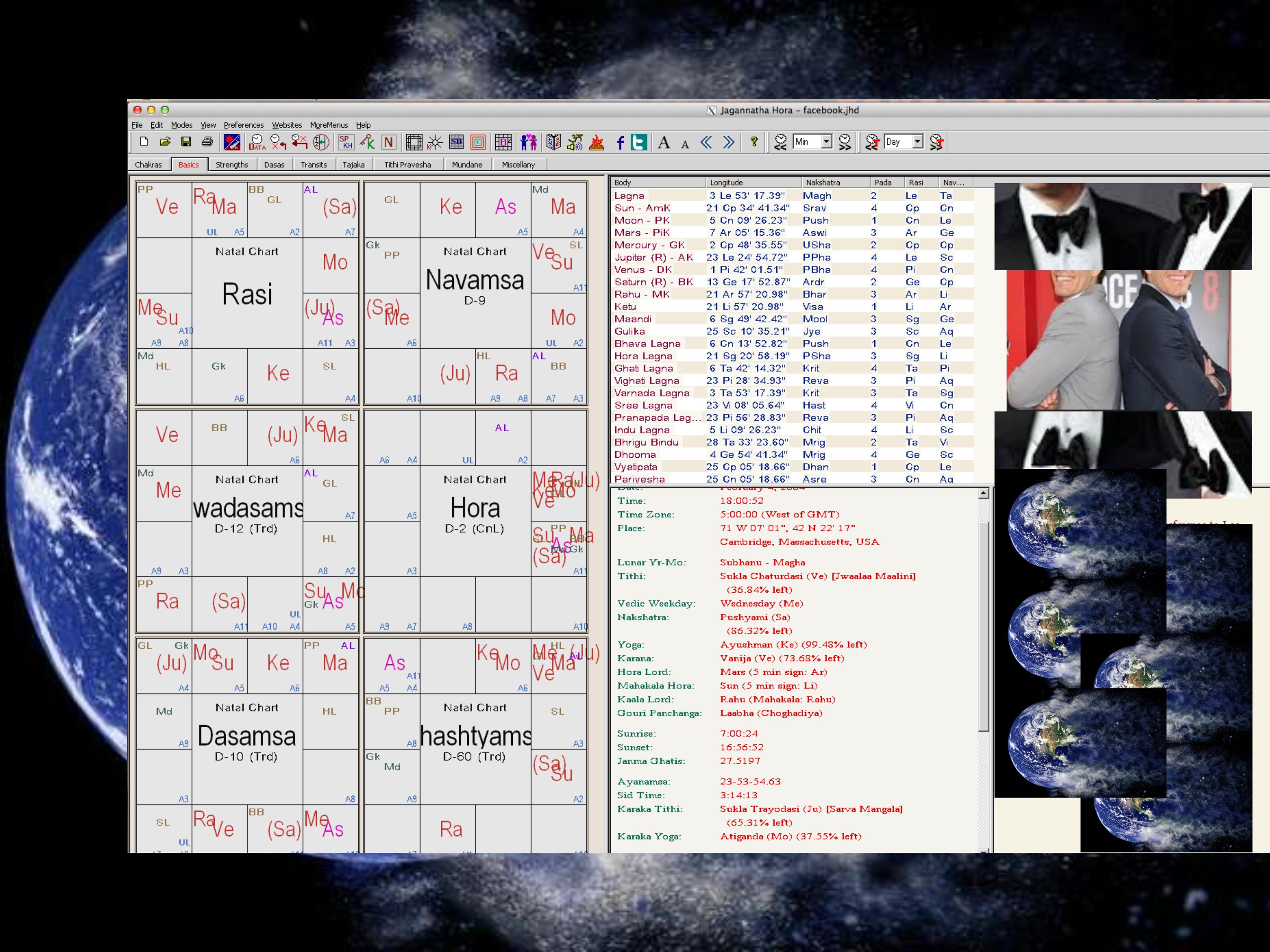Open a chart file via folder icon
This screenshot has width=1270, height=952.
click(x=165, y=142)
